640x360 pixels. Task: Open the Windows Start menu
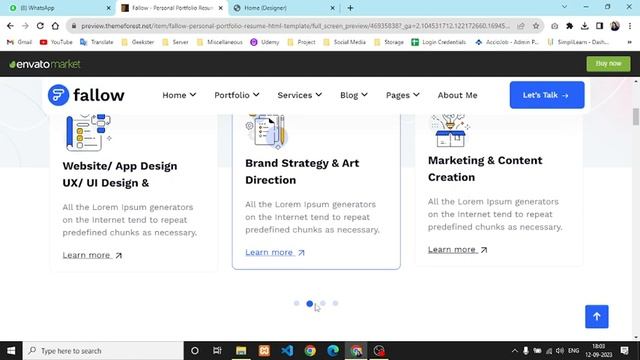click(11, 351)
